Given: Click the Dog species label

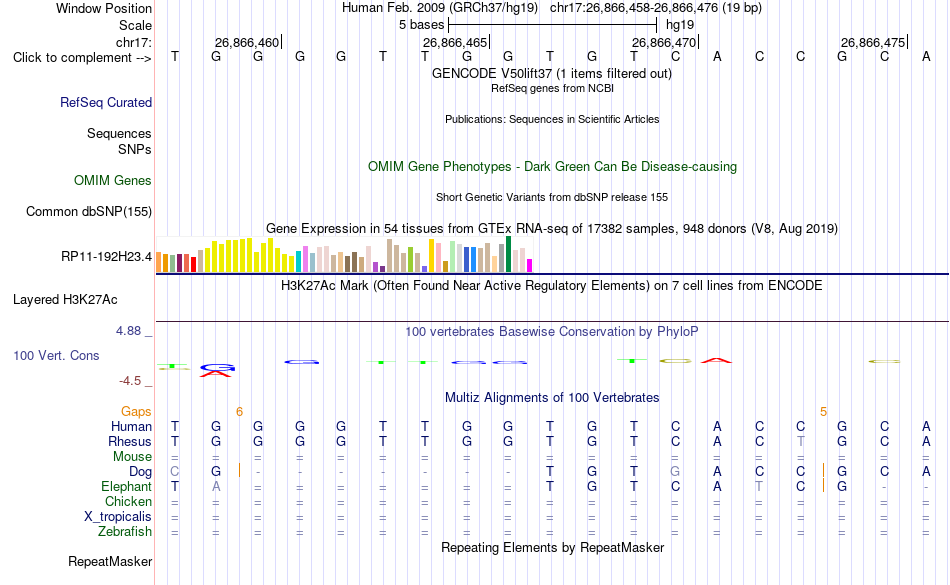Looking at the screenshot, I should [x=140, y=472].
